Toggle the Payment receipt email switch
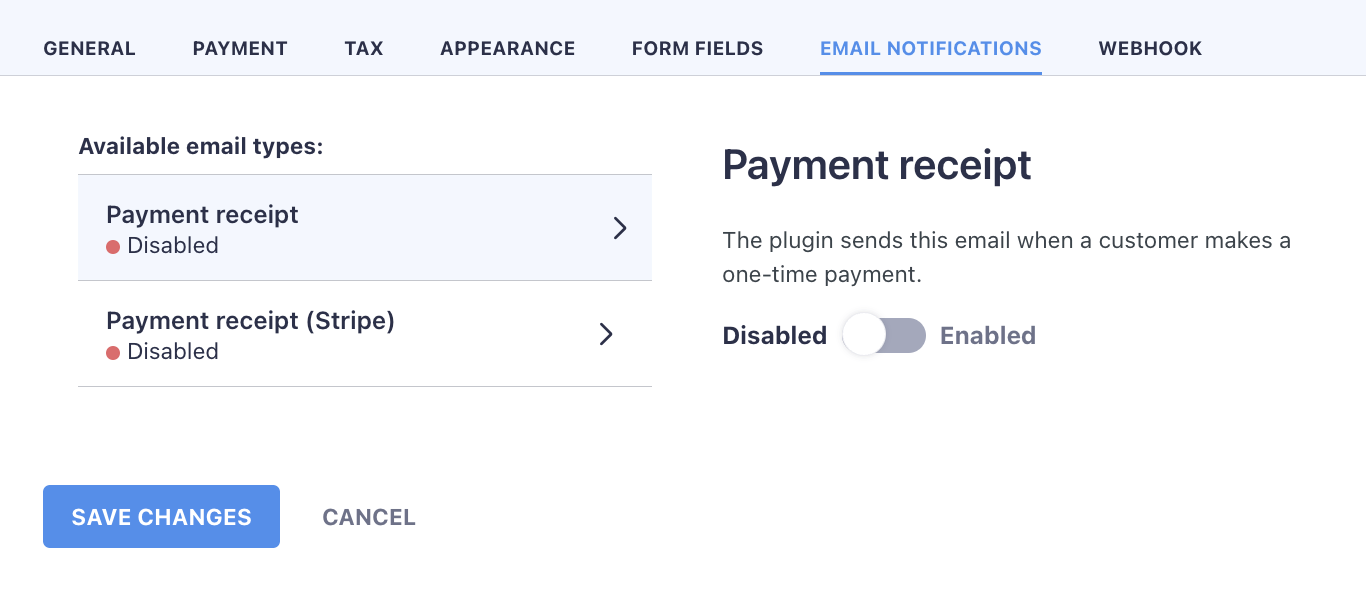1366x596 pixels. (884, 335)
